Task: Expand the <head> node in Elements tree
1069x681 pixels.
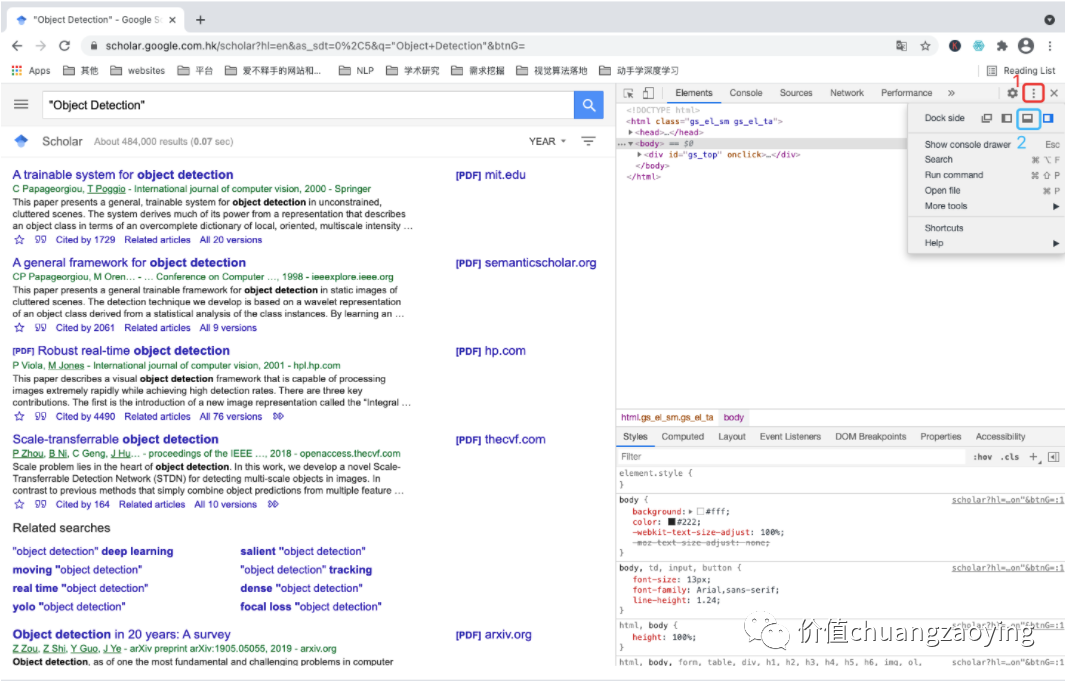Action: tap(631, 132)
